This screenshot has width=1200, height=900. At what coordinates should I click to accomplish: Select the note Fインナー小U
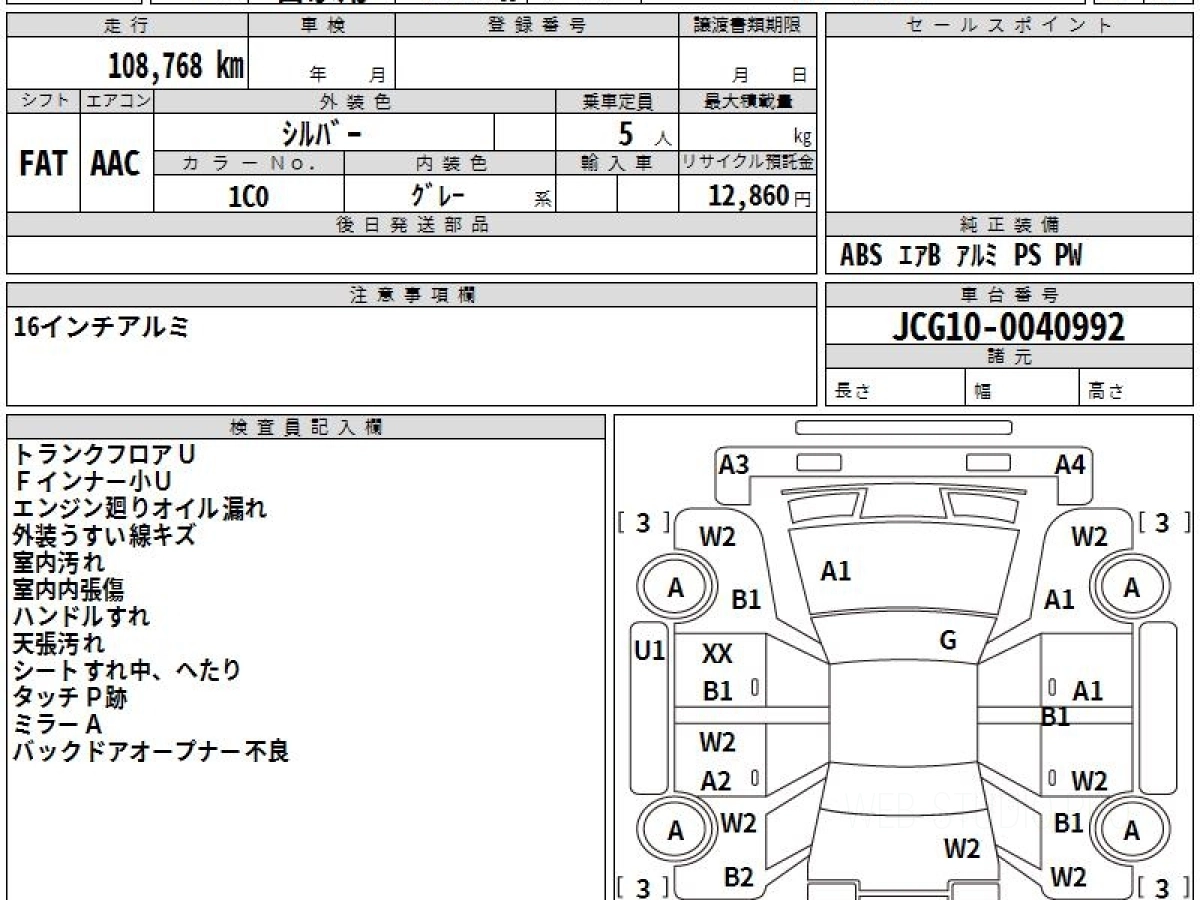[92, 482]
